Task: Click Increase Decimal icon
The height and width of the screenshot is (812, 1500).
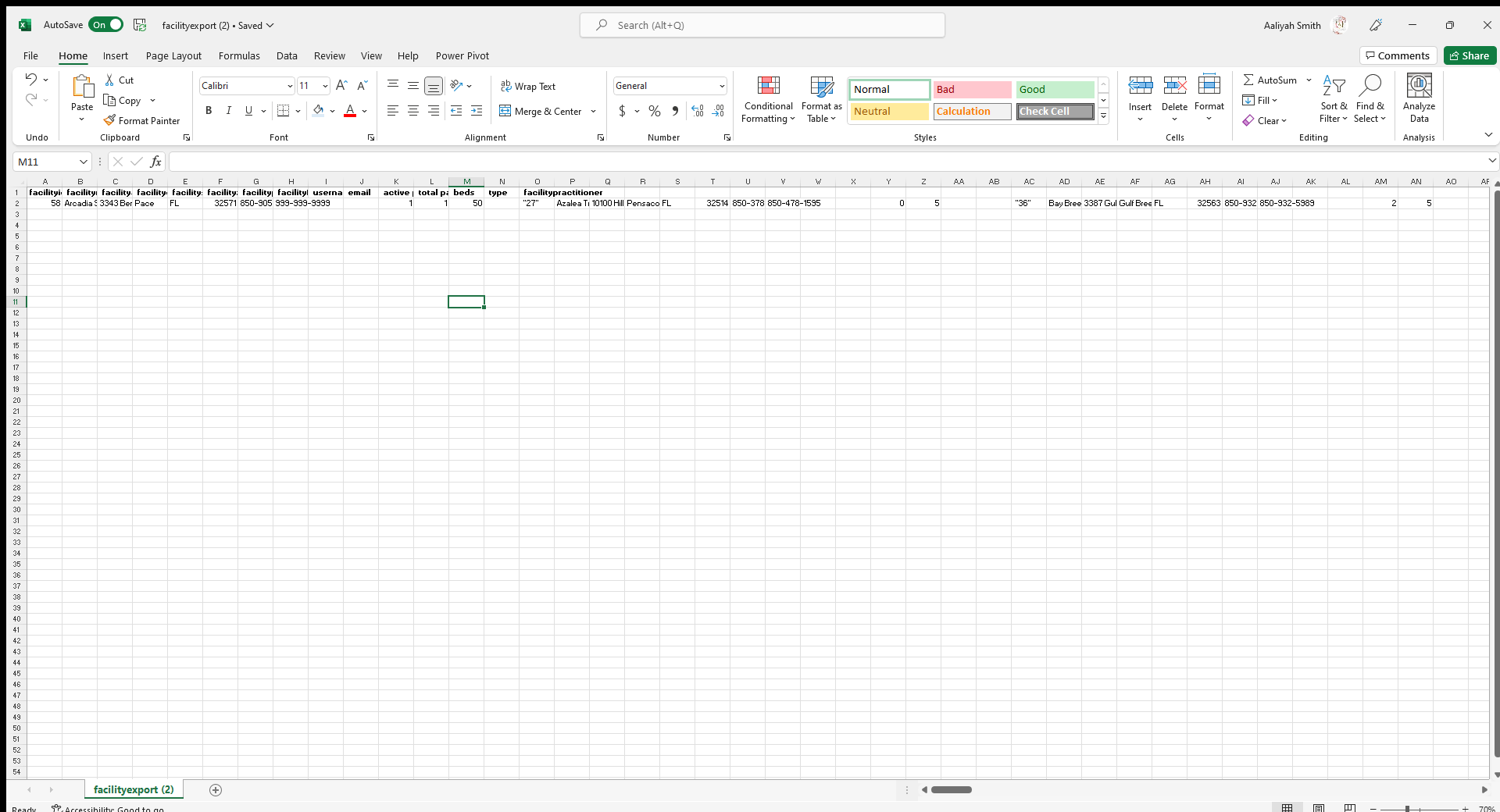Action: (x=698, y=111)
